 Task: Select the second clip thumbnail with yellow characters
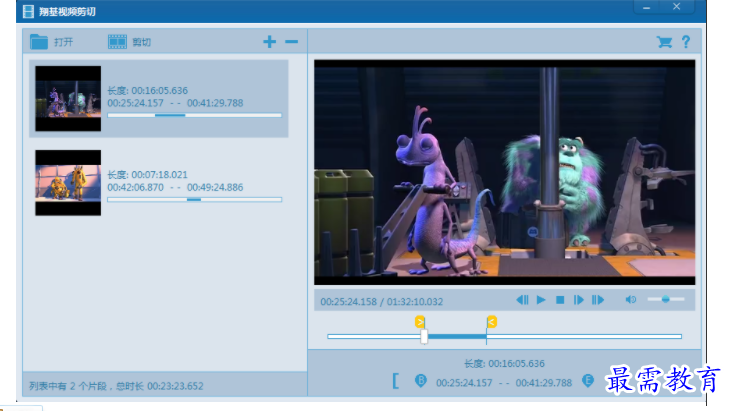[x=68, y=183]
